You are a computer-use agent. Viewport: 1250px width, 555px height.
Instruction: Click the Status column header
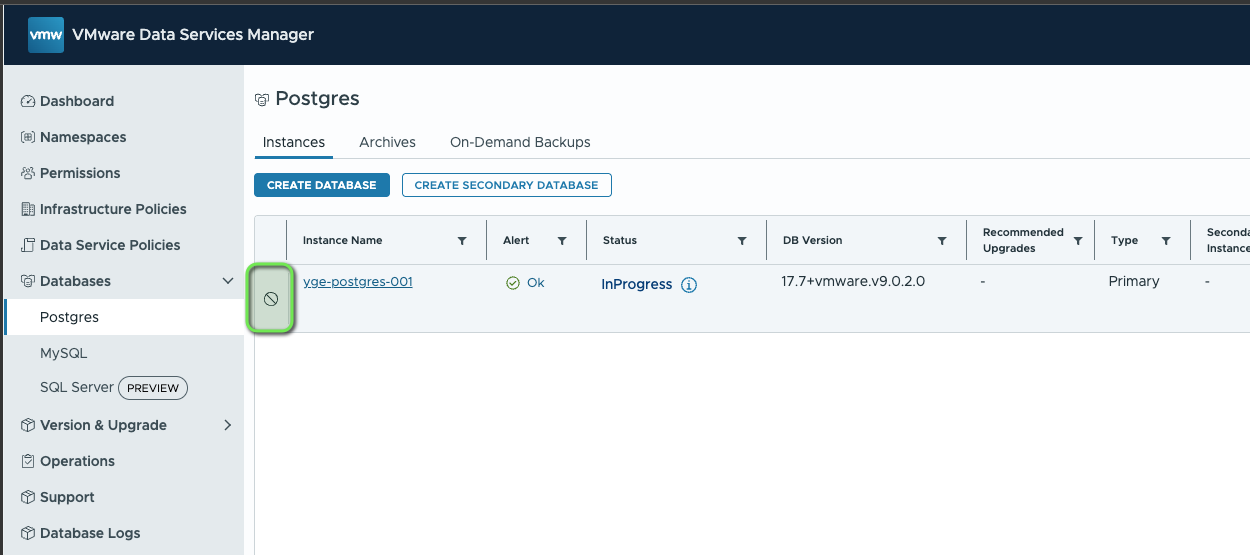(x=620, y=240)
